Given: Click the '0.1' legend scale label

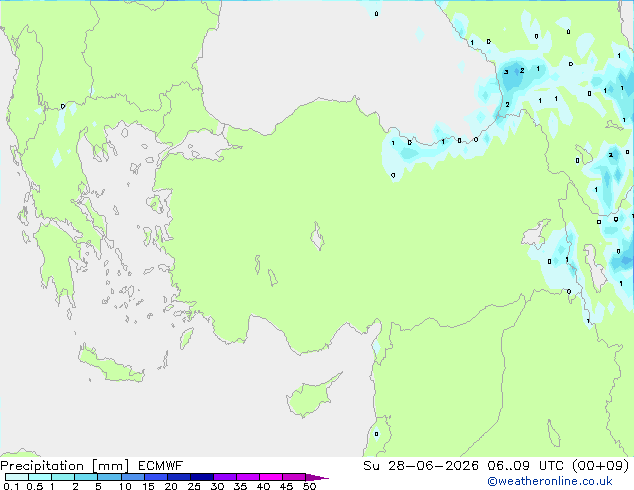Looking at the screenshot, I should click(11, 486).
